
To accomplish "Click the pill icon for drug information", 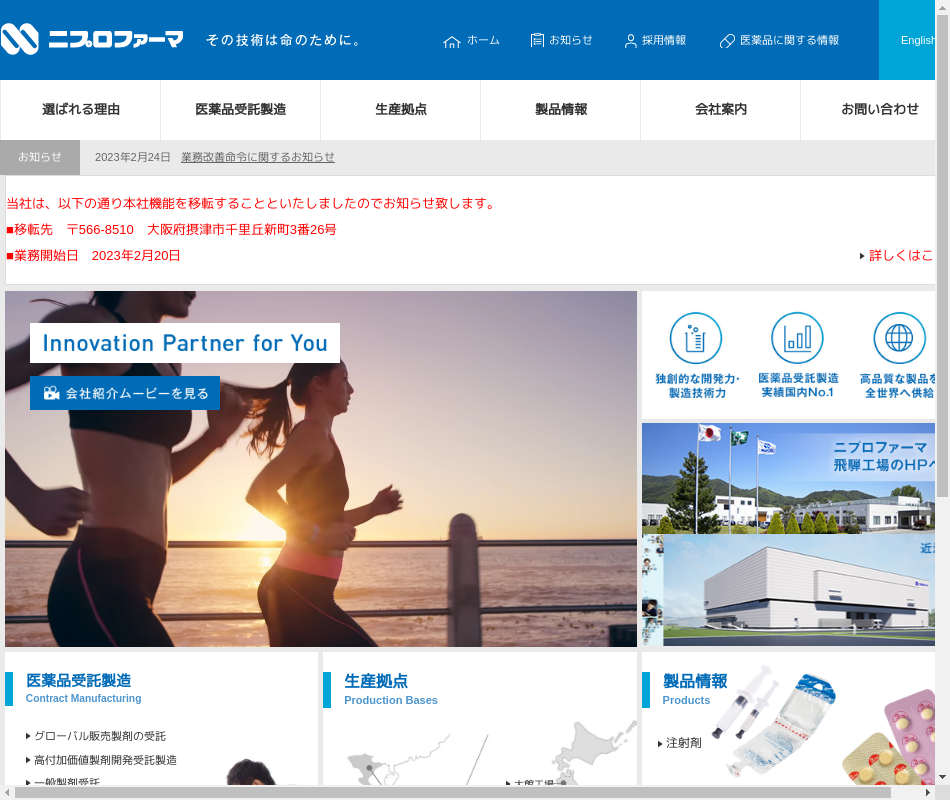I will point(727,41).
